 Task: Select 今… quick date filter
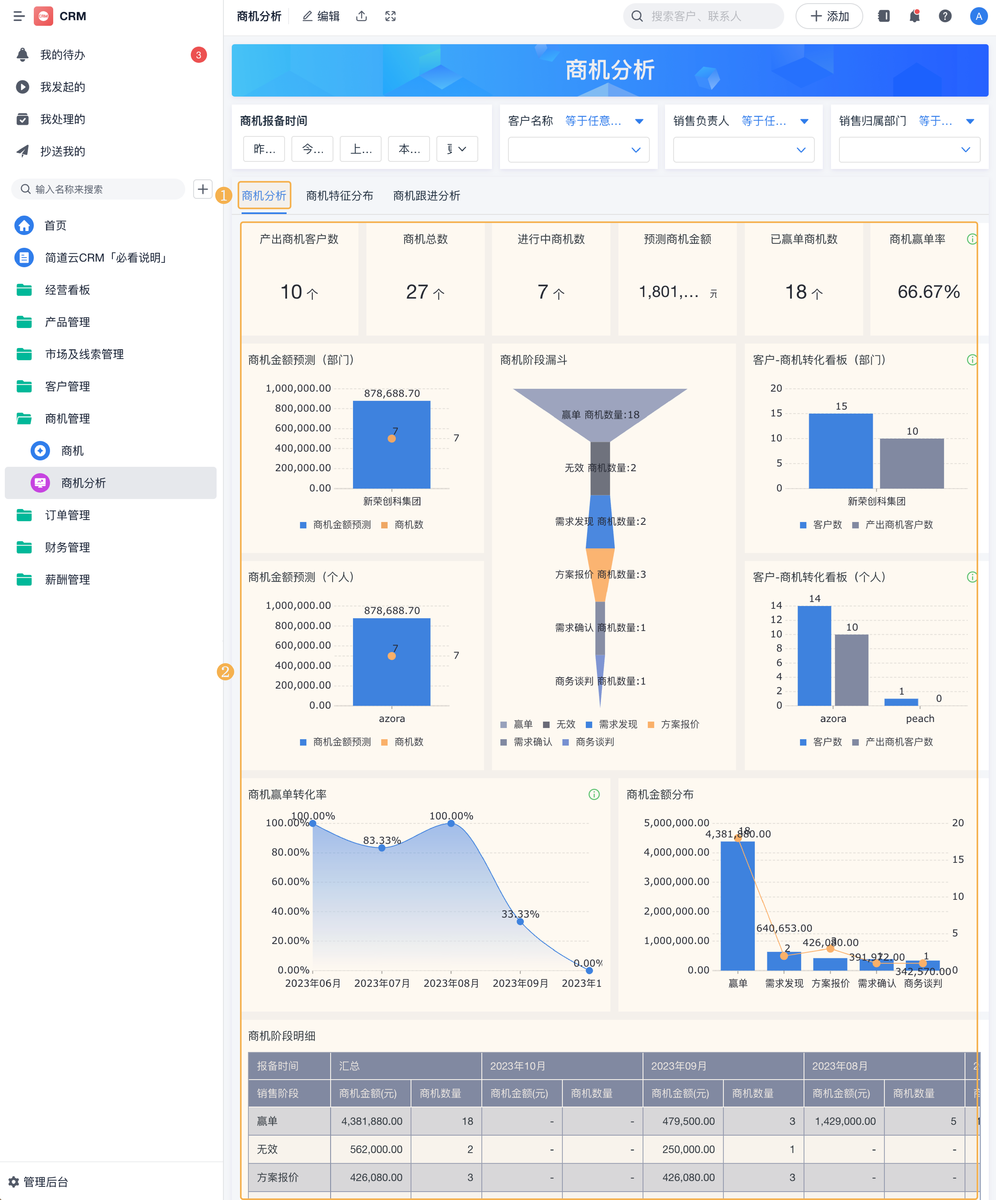(x=312, y=149)
